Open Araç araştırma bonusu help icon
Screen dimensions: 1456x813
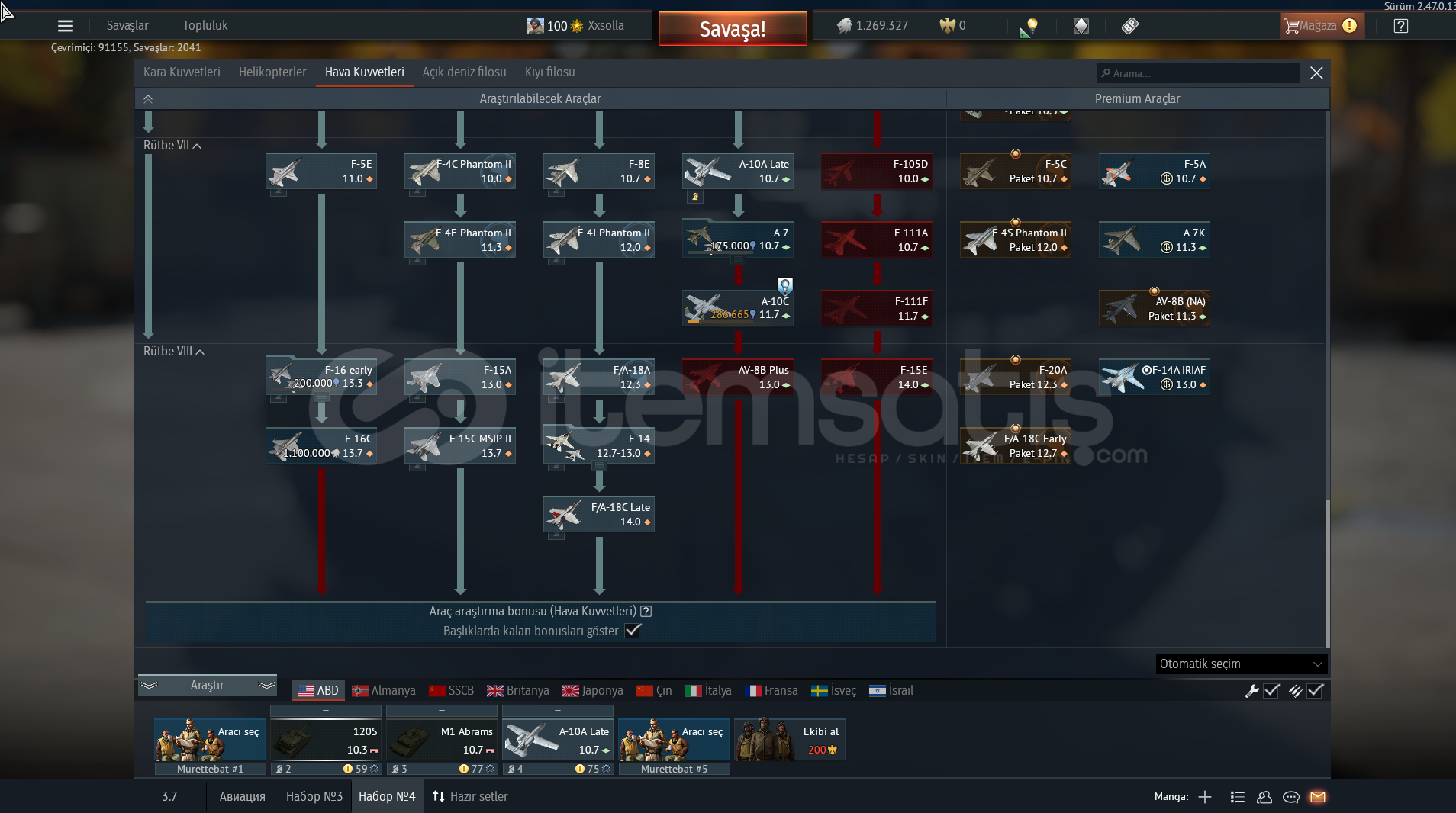[646, 611]
